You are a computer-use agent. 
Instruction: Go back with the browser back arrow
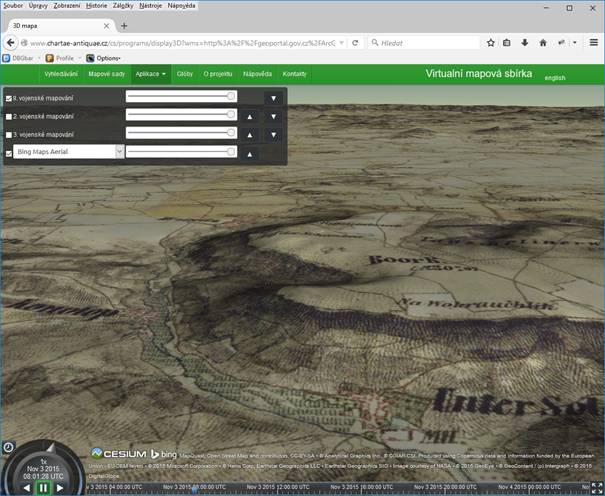[11, 43]
